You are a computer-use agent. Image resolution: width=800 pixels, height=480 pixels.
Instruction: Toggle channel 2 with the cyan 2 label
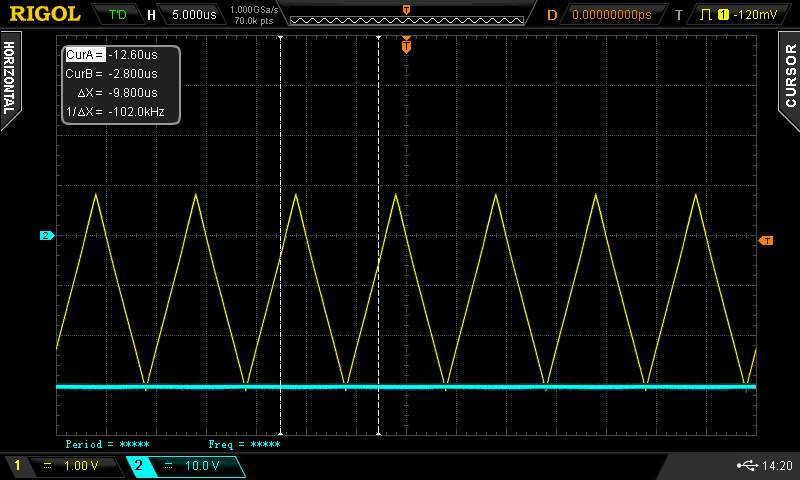[138, 466]
